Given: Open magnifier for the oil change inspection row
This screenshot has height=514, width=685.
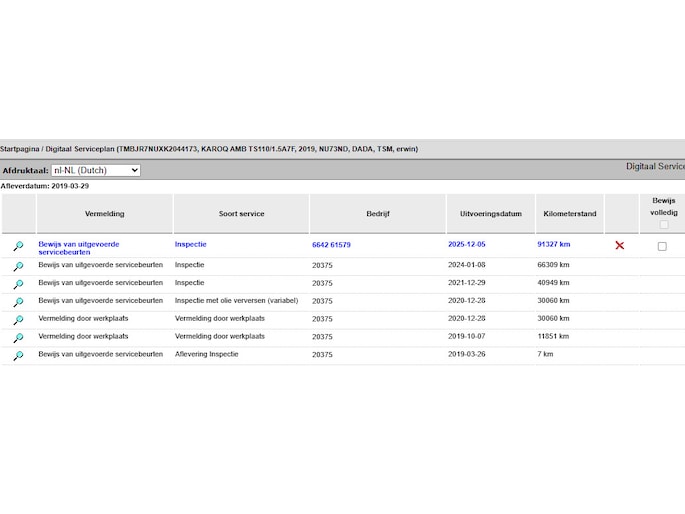Looking at the screenshot, I should [18, 302].
